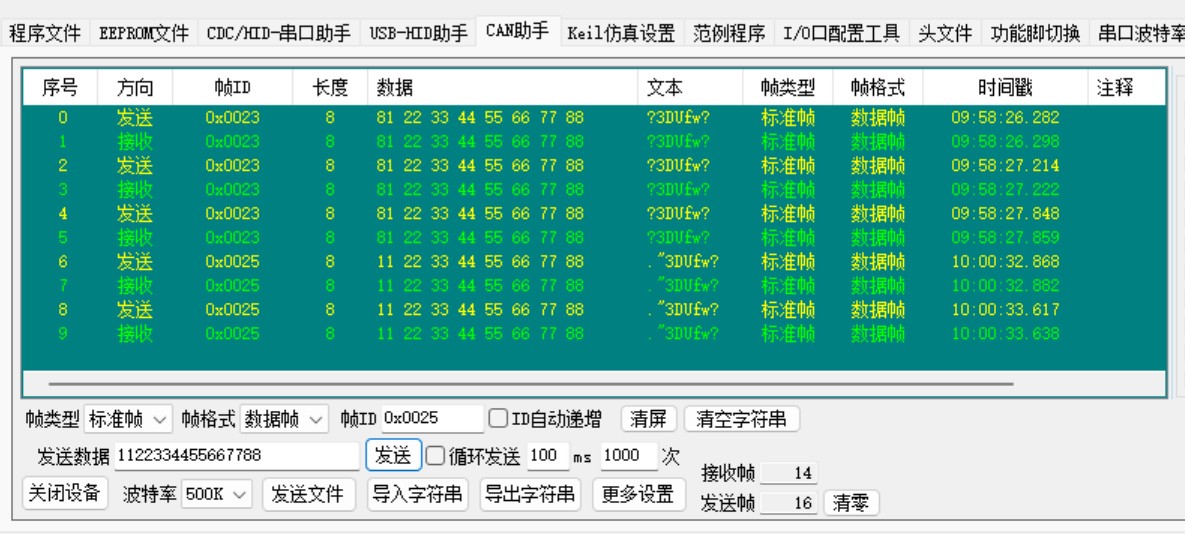Click the 清屏 button
The image size is (1185, 534).
[648, 418]
